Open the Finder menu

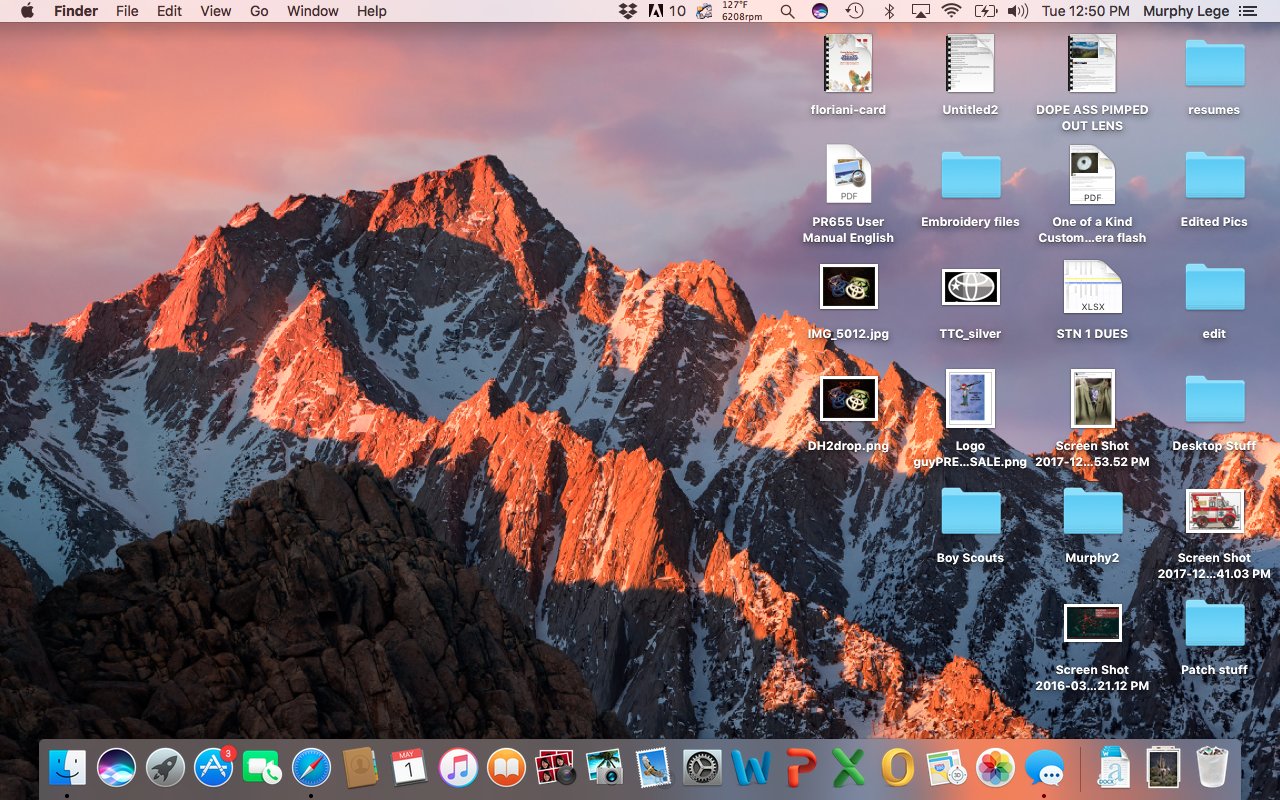(x=76, y=11)
